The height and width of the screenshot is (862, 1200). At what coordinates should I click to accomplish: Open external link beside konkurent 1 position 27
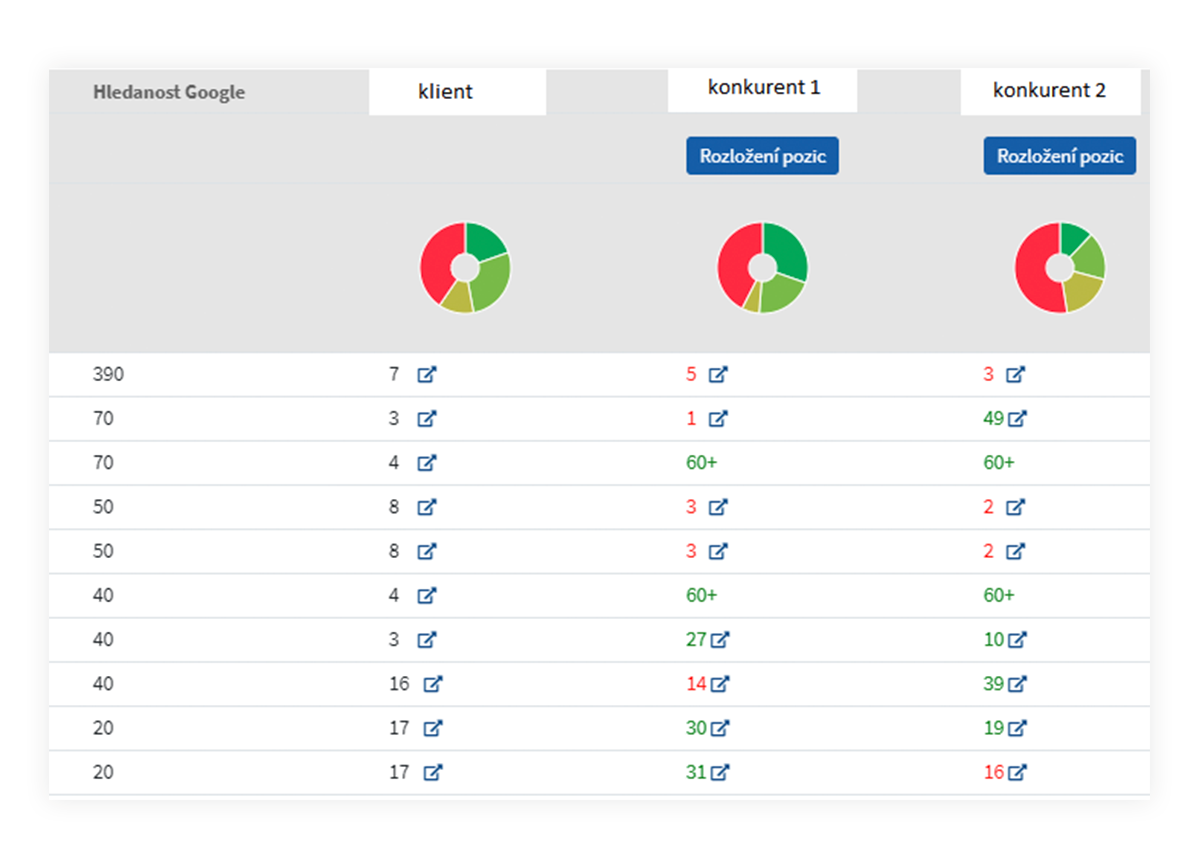coord(719,640)
